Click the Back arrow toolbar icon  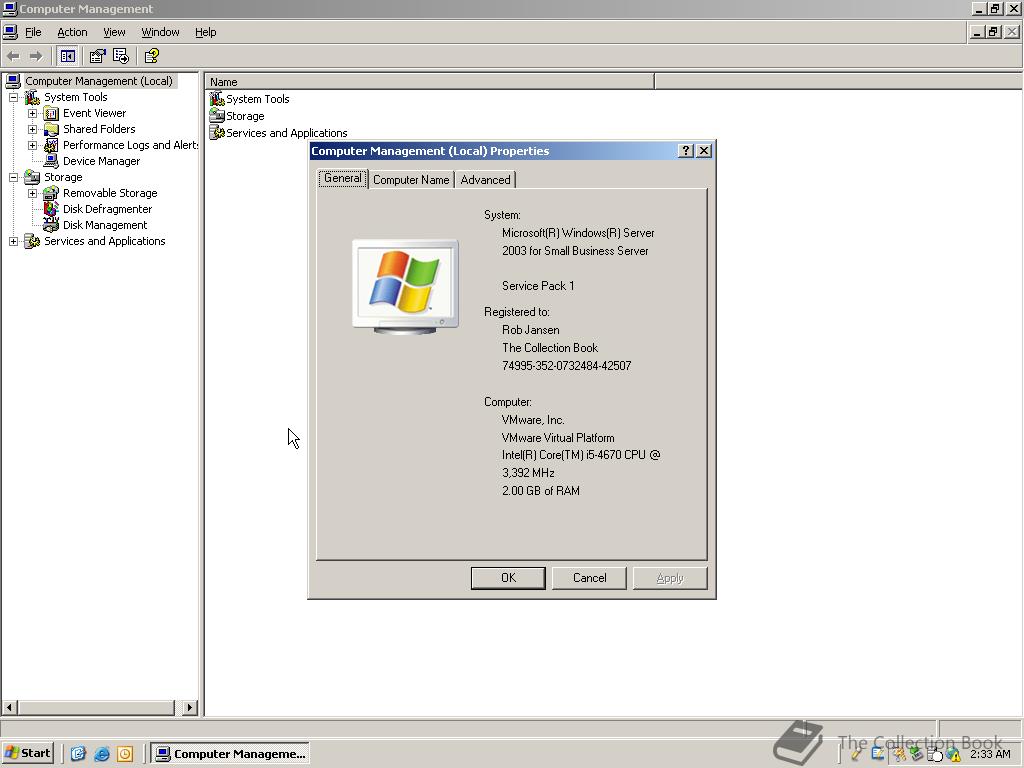13,56
